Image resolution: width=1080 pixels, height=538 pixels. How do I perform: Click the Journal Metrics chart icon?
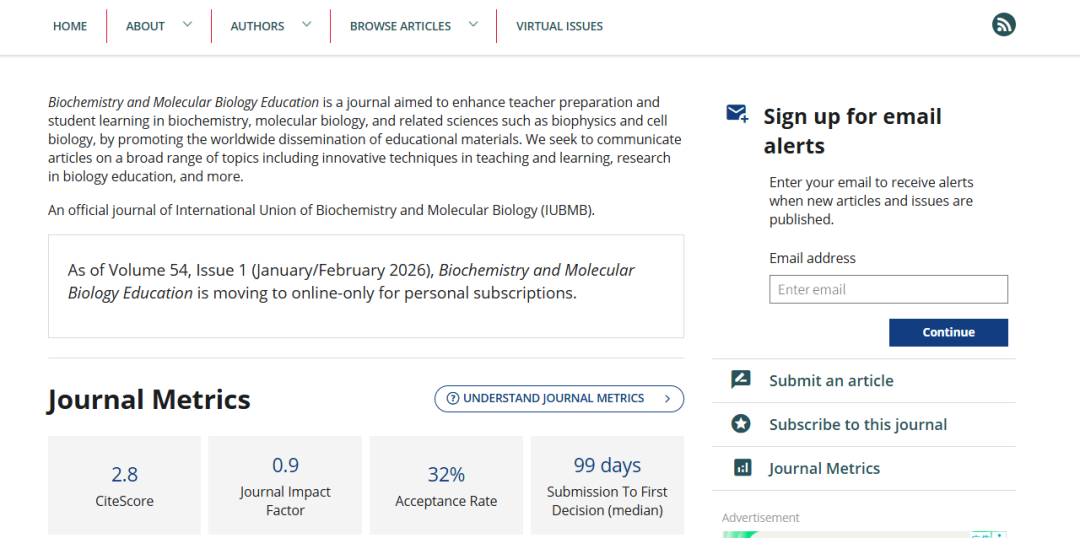(741, 468)
